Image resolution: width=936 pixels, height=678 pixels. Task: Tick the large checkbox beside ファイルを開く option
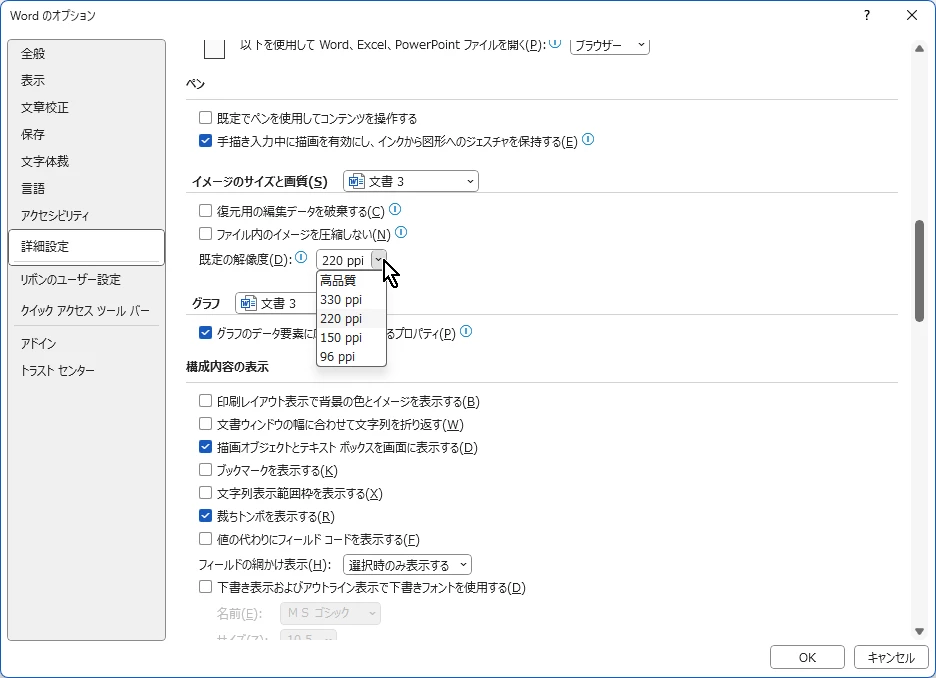(214, 48)
